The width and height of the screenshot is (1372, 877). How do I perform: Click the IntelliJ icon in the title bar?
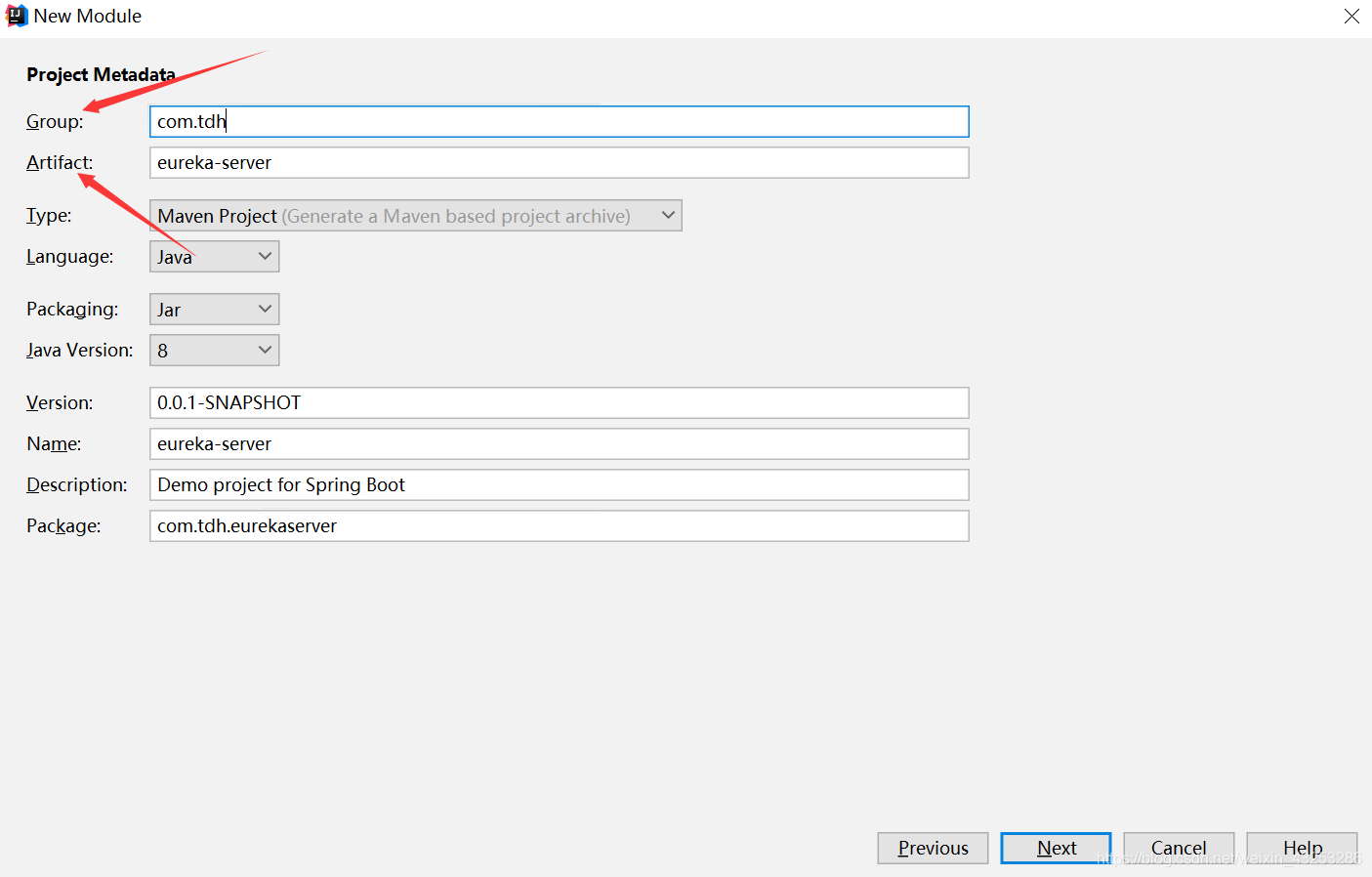tap(17, 16)
